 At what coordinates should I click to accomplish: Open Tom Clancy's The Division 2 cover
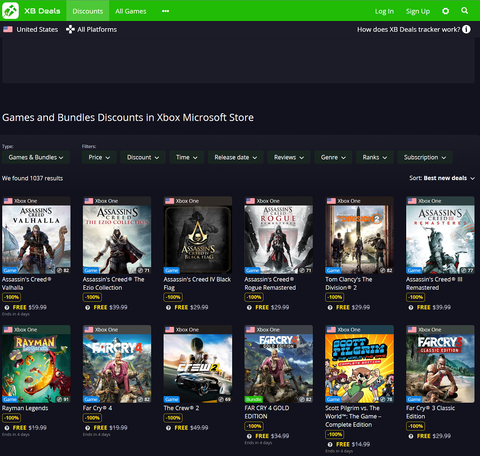tap(359, 239)
